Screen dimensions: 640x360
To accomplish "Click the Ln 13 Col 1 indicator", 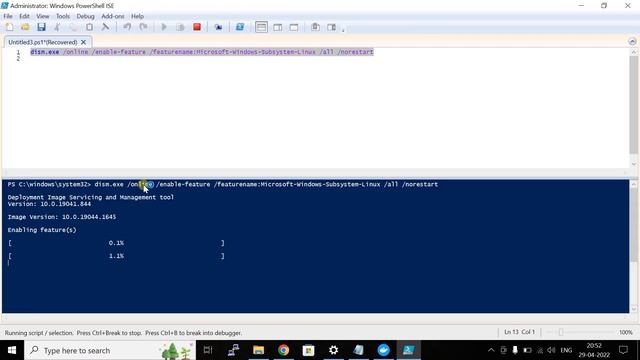I will (x=519, y=332).
